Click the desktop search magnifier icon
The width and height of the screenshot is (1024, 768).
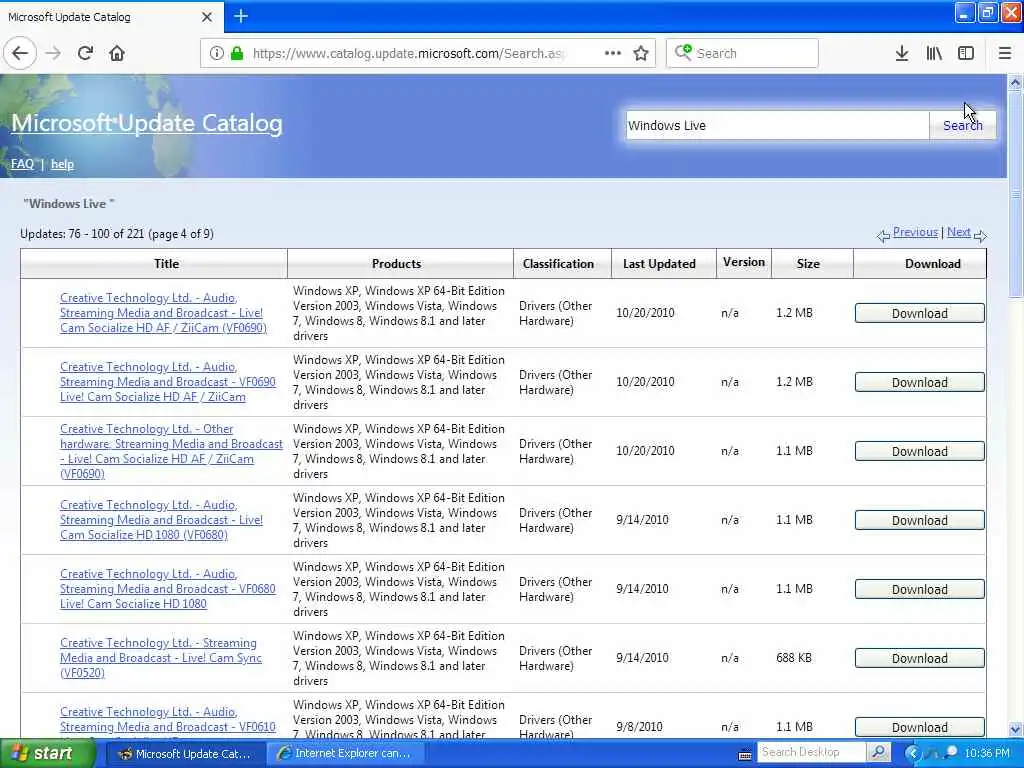click(879, 752)
